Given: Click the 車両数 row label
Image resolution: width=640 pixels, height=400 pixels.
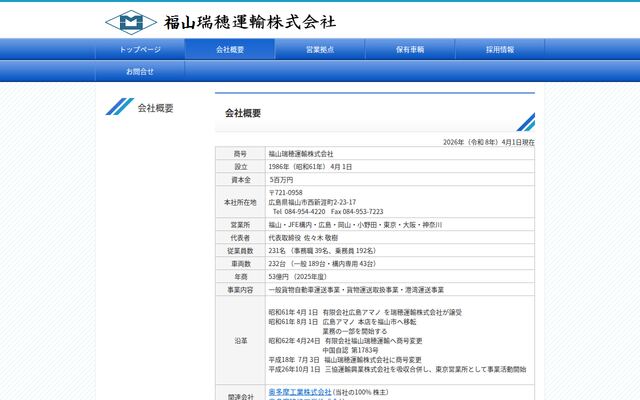Looking at the screenshot, I should coord(240,264).
